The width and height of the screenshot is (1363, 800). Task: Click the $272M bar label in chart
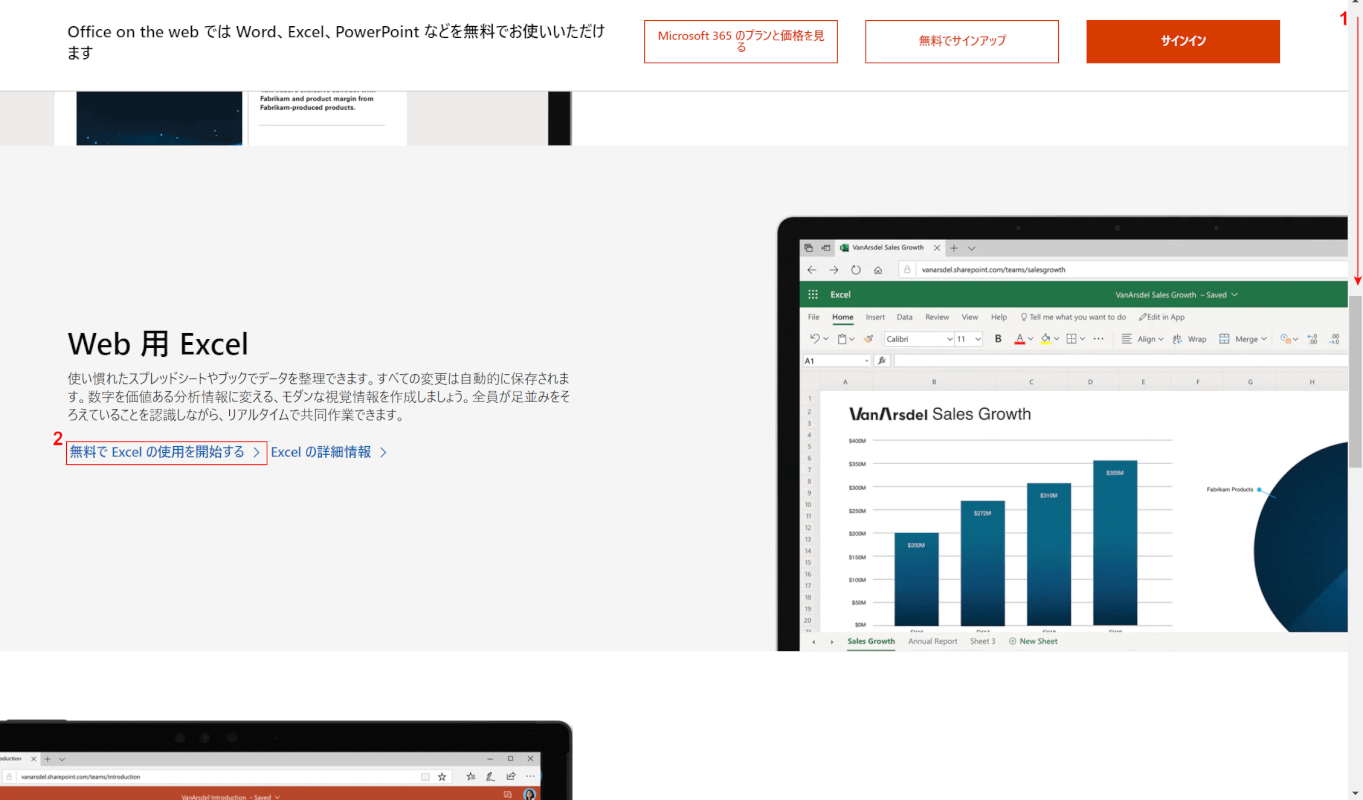tap(982, 513)
